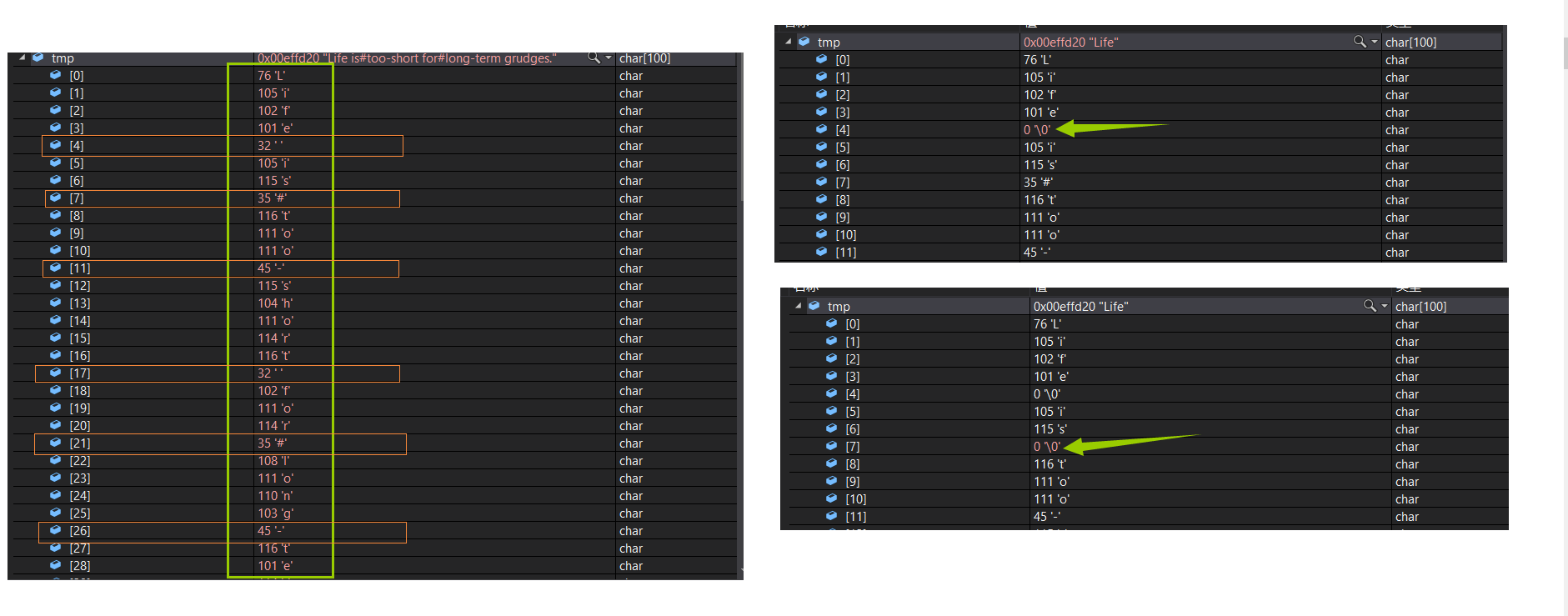Viewport: 1568px width, 616px height.
Task: Select value 35 '#' of [7] in upper-right panel
Action: [1039, 182]
